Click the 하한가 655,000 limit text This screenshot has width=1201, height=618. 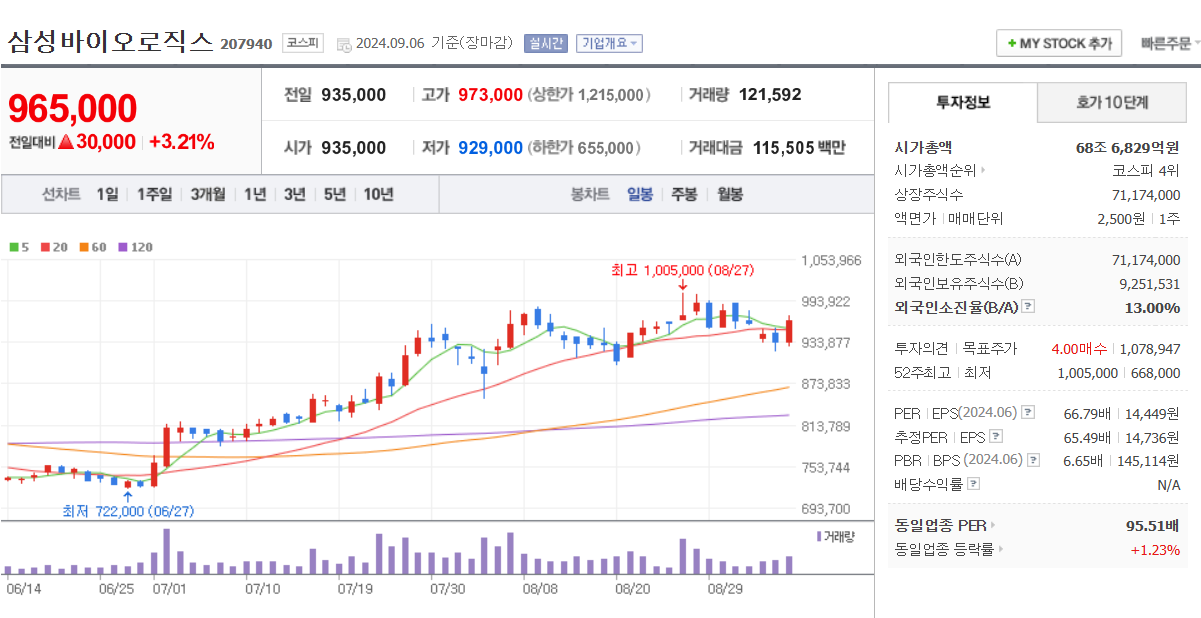click(x=584, y=148)
